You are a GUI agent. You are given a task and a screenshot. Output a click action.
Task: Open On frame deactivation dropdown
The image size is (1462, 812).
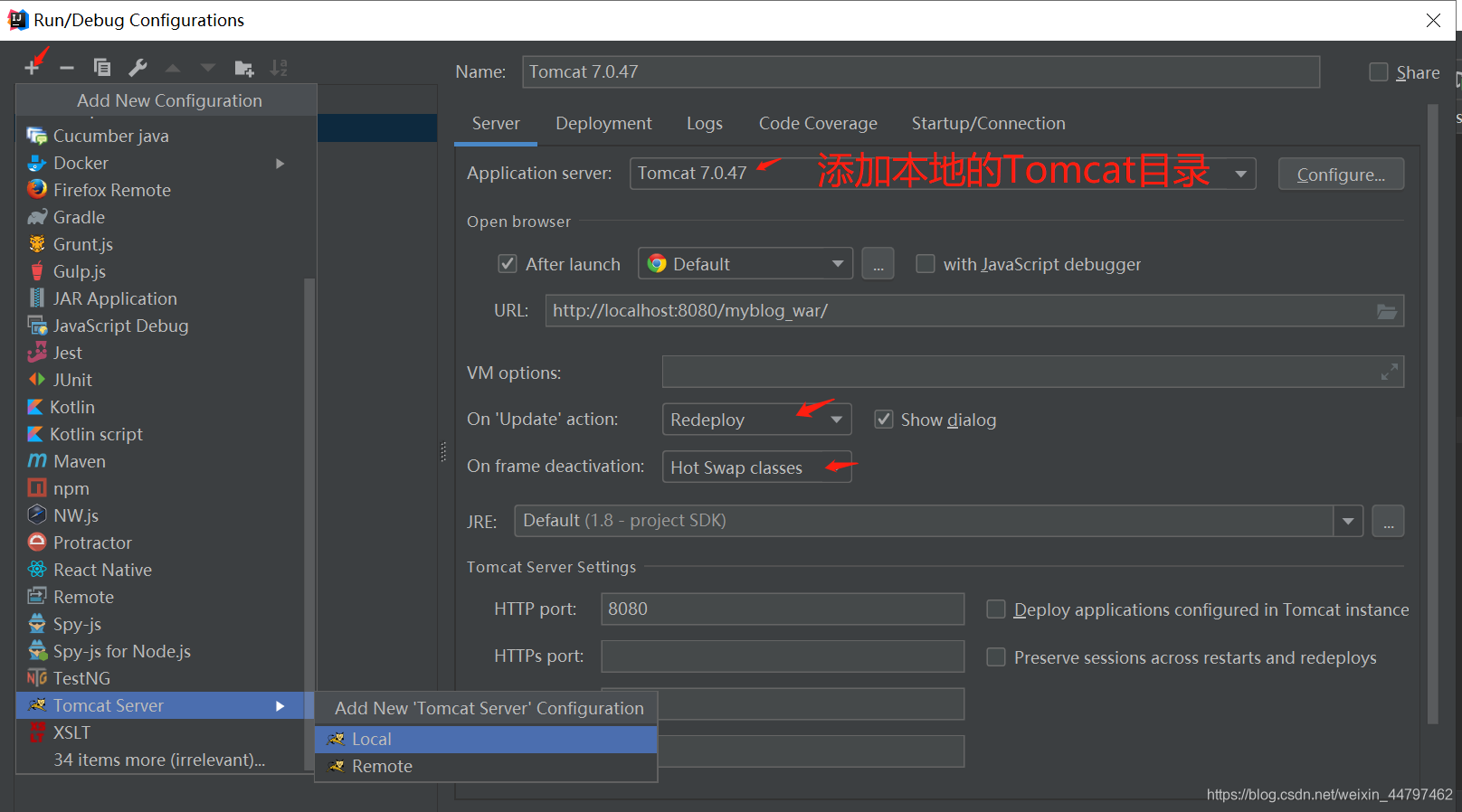click(757, 467)
